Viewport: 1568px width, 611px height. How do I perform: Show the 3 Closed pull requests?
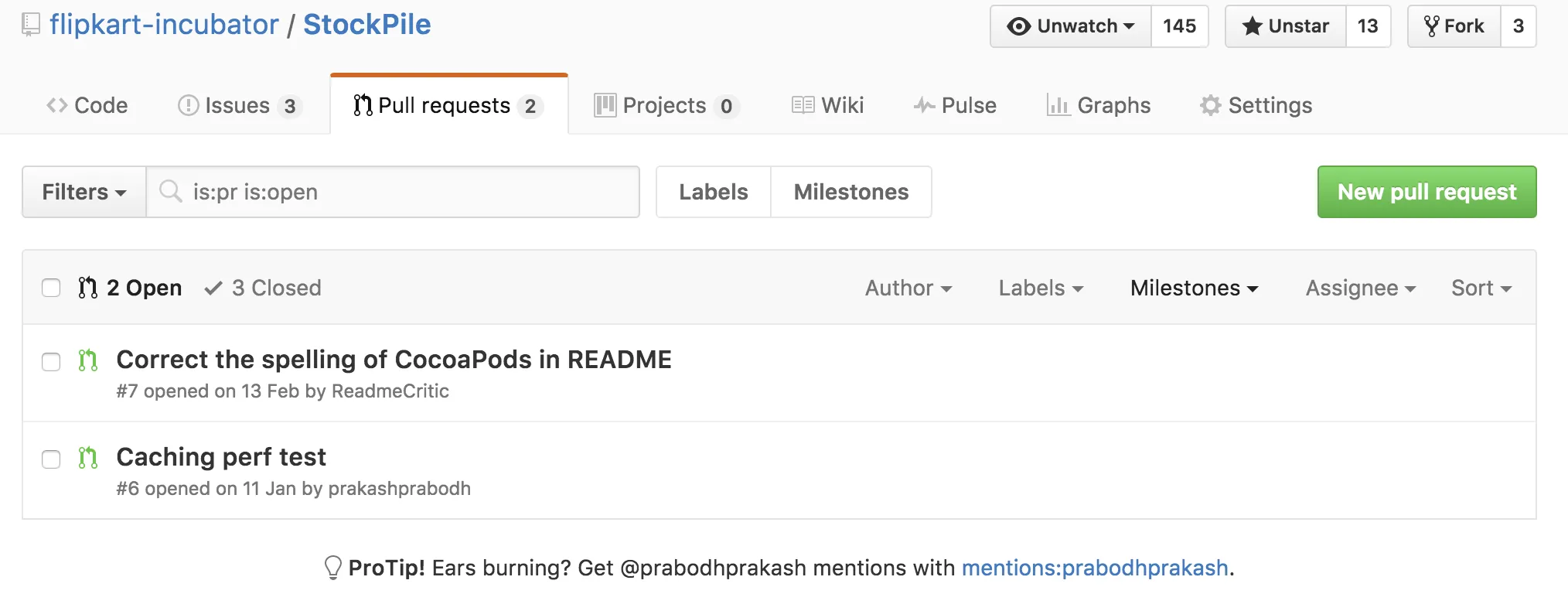pyautogui.click(x=263, y=288)
